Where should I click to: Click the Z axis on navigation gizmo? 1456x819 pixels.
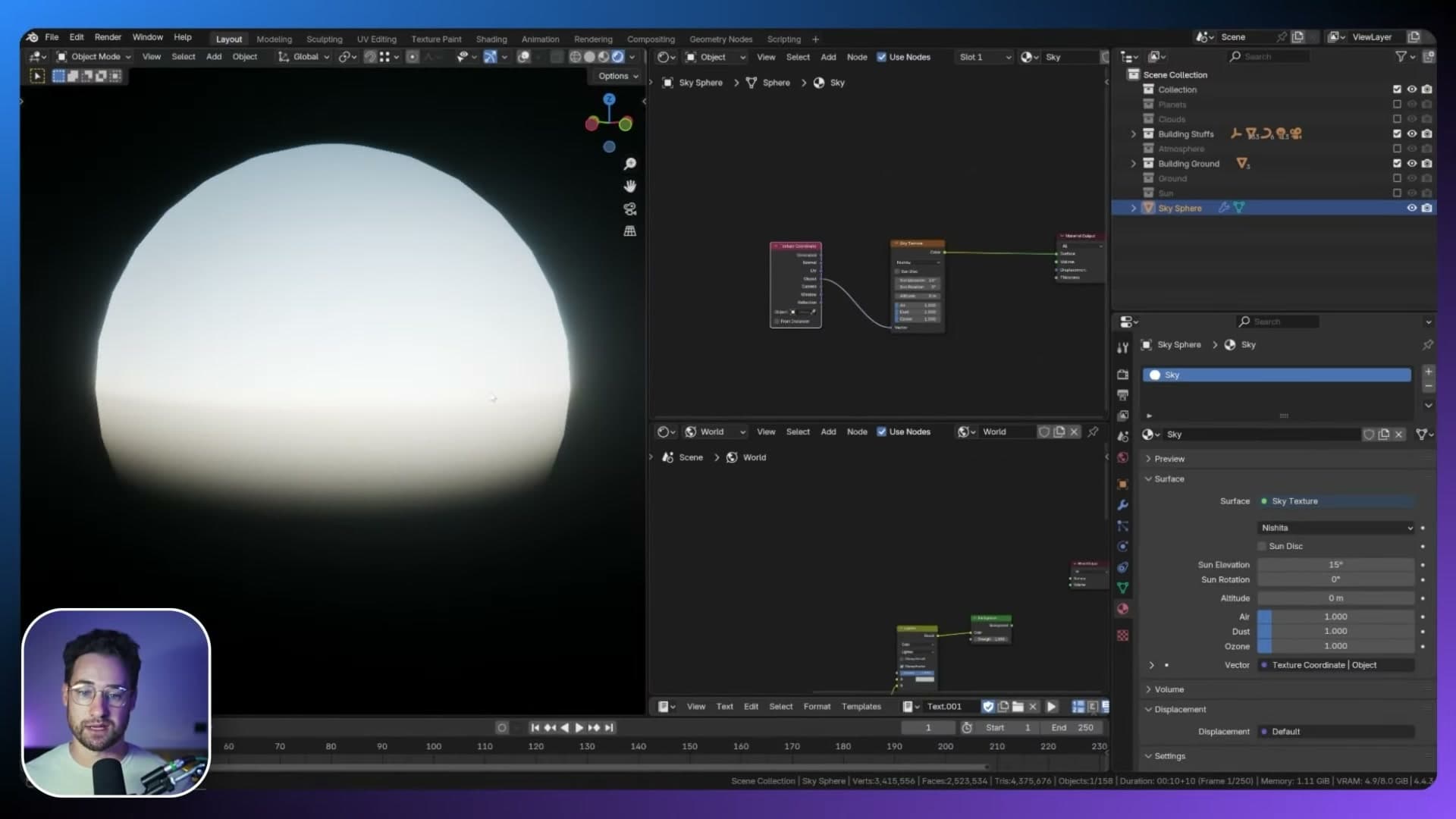[x=609, y=99]
